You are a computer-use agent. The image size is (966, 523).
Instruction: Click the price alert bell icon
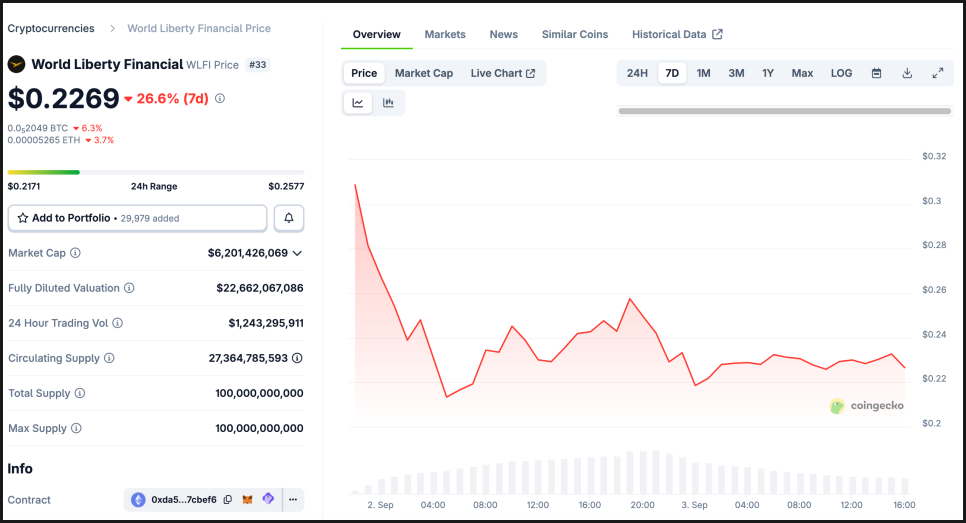coord(289,218)
